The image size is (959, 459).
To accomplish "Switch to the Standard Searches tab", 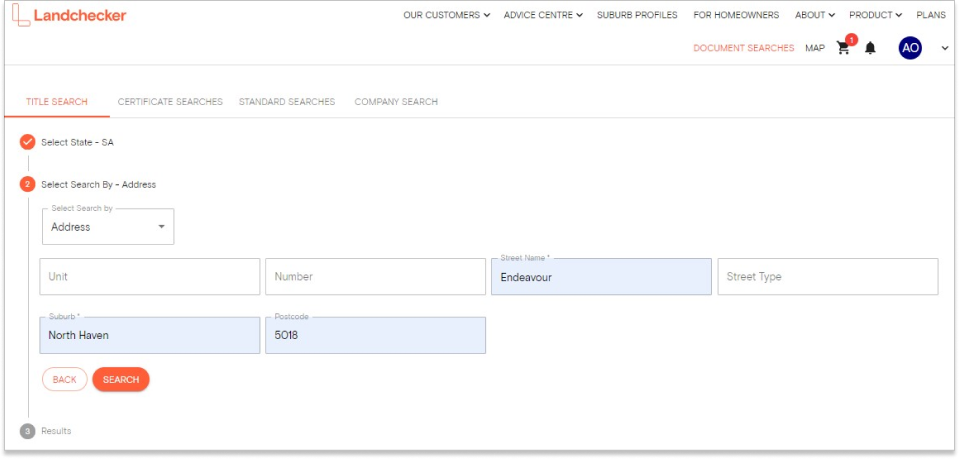I will [287, 102].
